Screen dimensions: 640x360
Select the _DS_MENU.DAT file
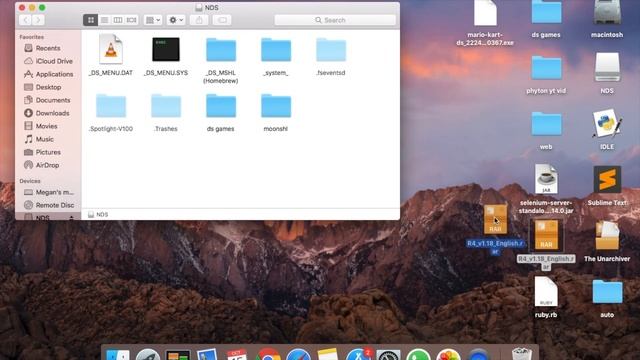pyautogui.click(x=111, y=55)
